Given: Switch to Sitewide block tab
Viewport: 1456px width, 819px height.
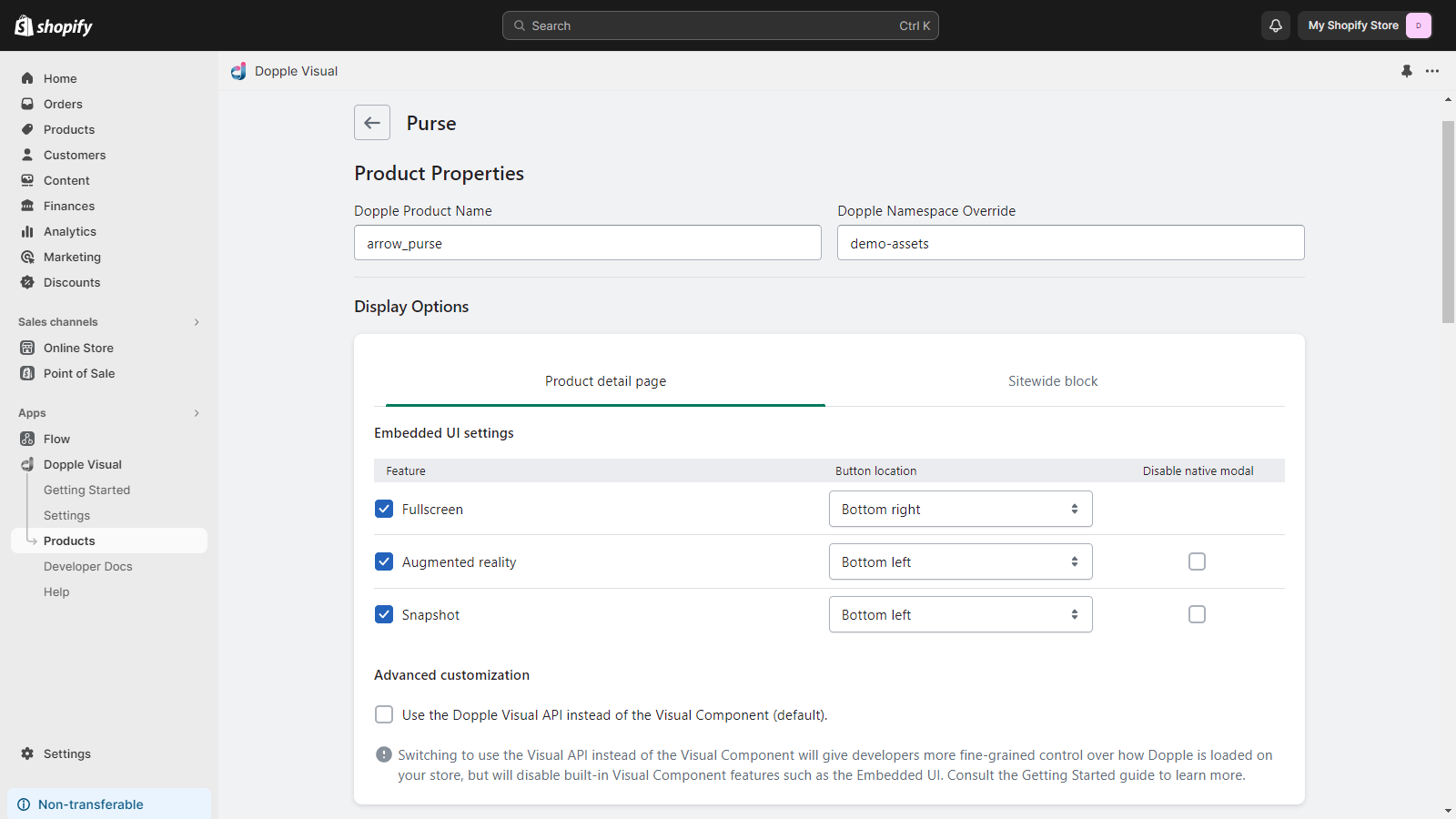Looking at the screenshot, I should [1053, 381].
